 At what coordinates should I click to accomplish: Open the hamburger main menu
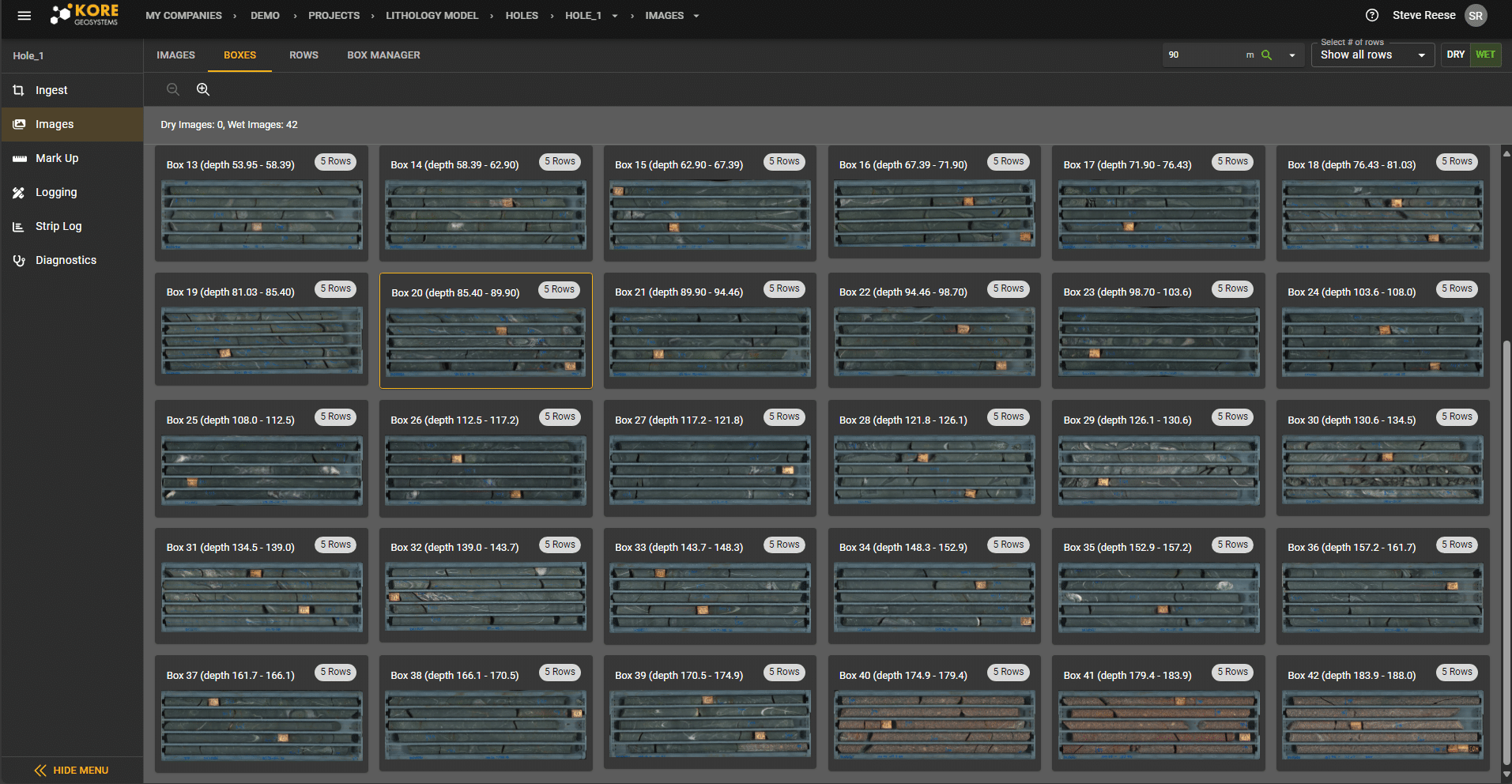click(24, 16)
